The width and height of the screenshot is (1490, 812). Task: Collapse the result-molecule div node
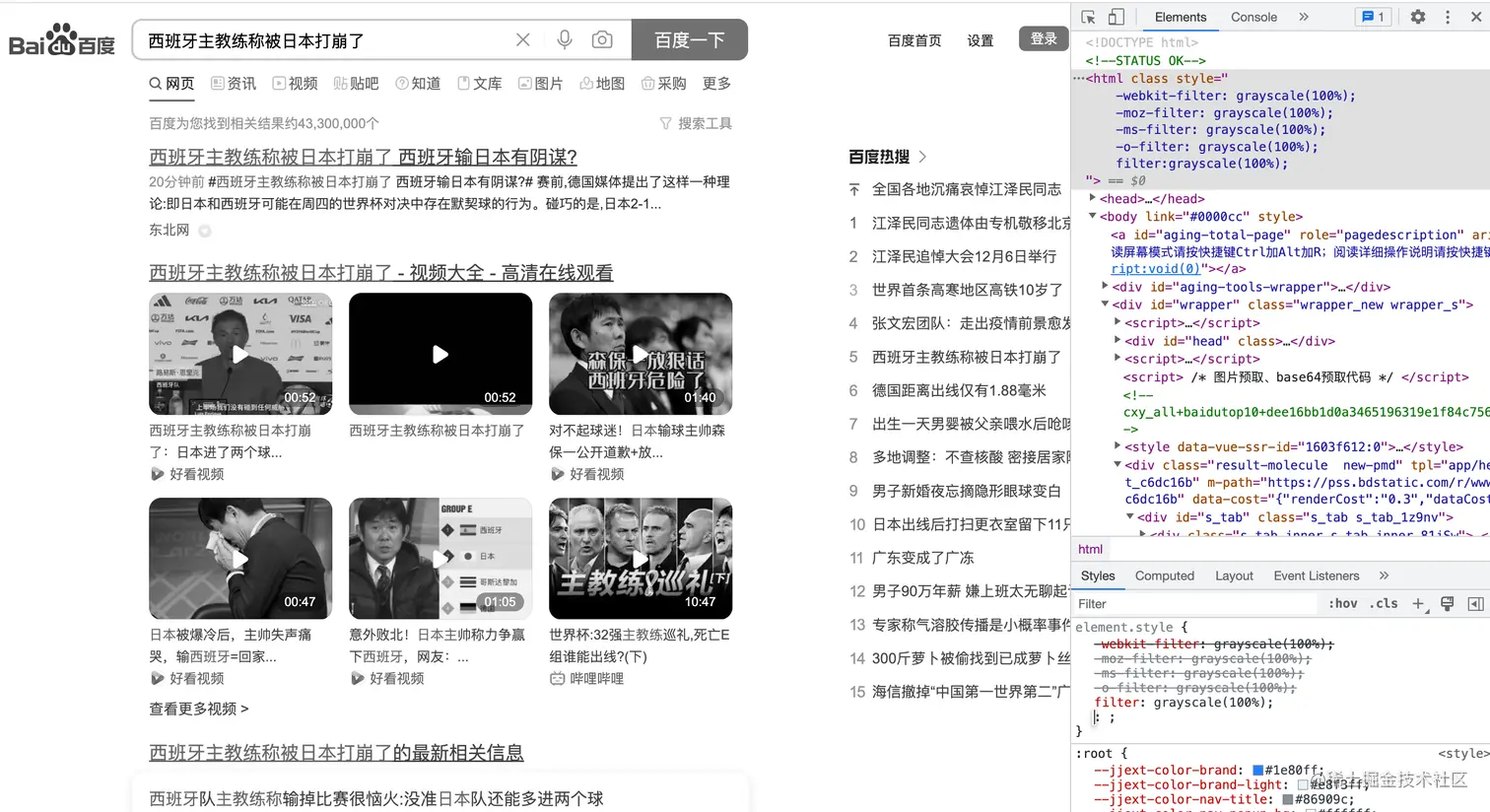1117,464
